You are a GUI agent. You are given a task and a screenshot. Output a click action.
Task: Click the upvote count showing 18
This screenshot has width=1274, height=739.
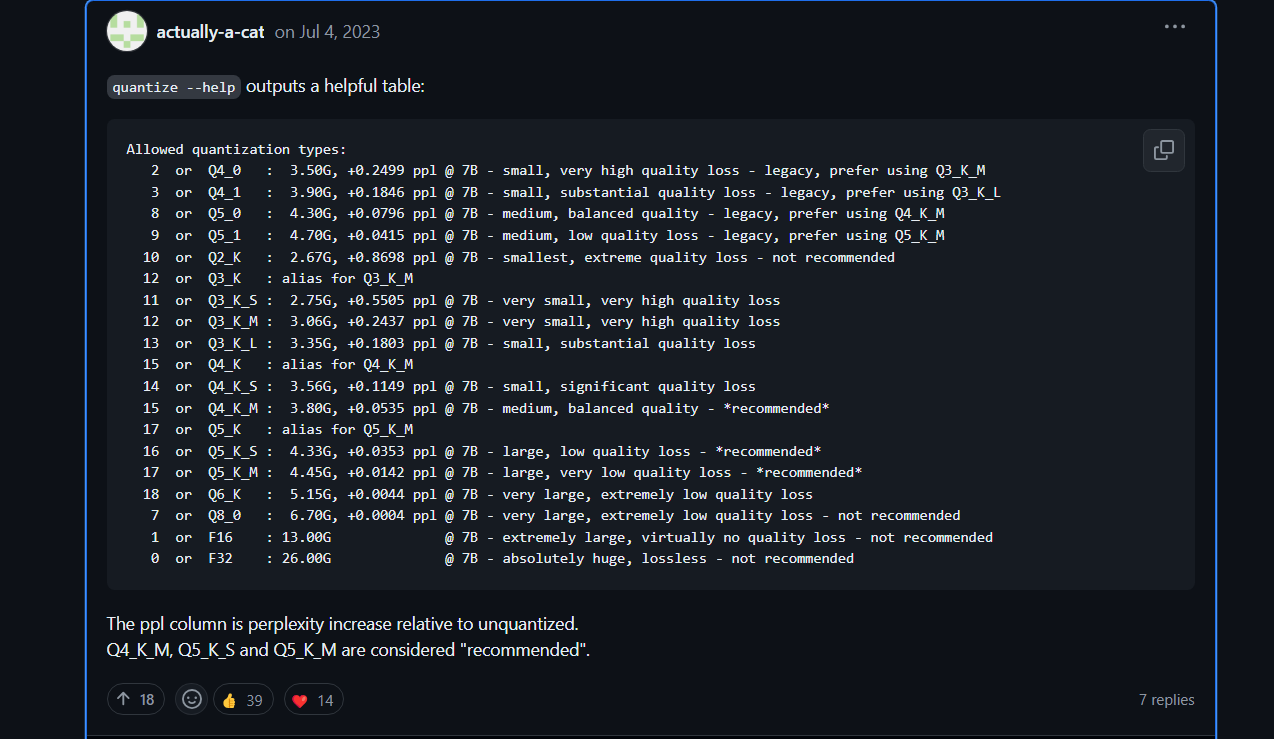tap(148, 699)
